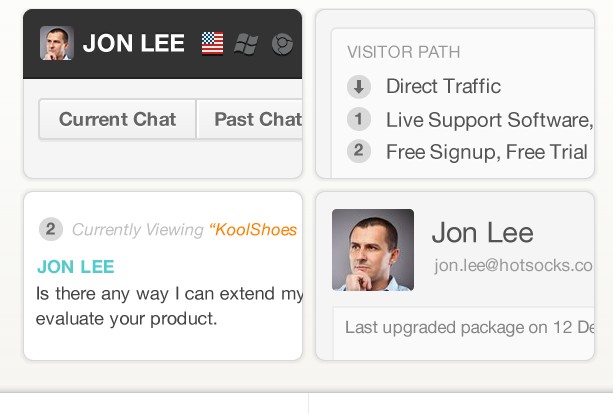The image size is (613, 414).
Task: Click the Direct Traffic source entry
Action: coord(443,86)
